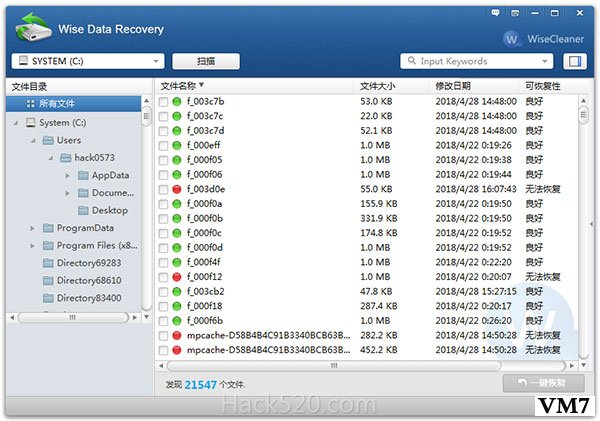
Task: Check the box for f_003c7b
Action: (x=163, y=102)
